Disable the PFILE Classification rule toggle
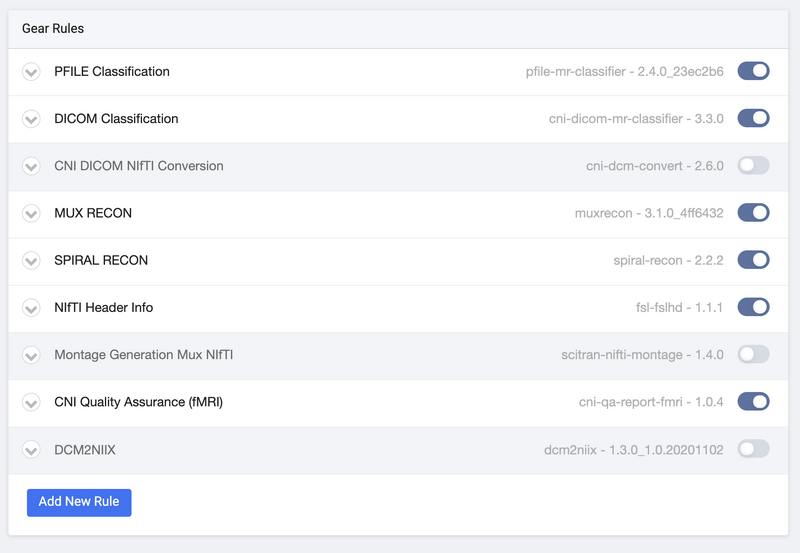The width and height of the screenshot is (800, 553). [753, 71]
